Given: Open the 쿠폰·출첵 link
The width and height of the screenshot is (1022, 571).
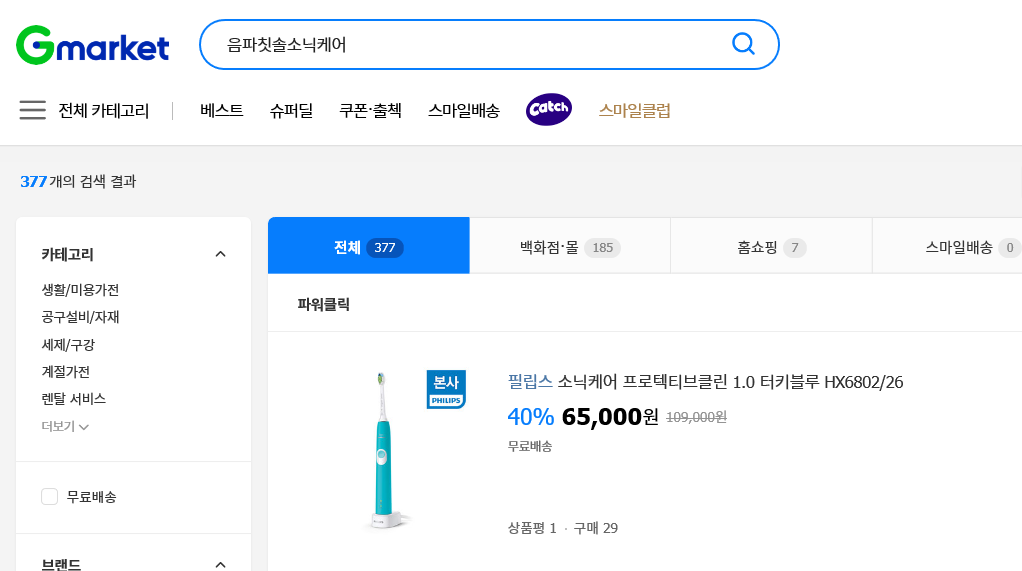Looking at the screenshot, I should [370, 111].
